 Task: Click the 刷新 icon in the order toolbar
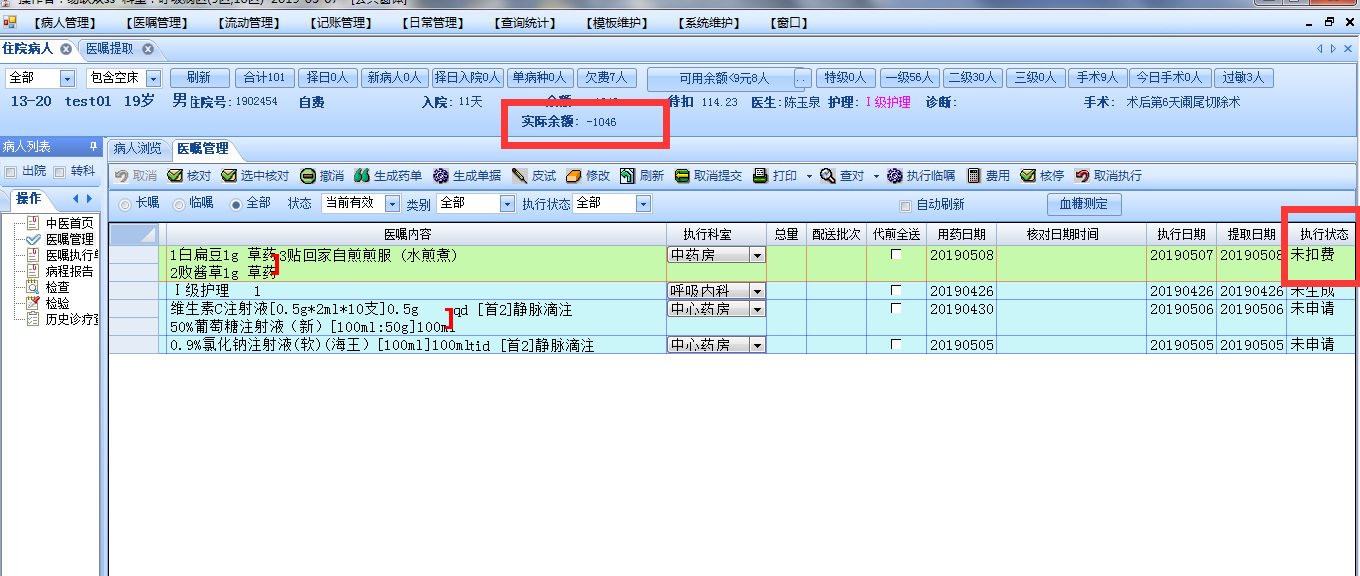click(627, 176)
